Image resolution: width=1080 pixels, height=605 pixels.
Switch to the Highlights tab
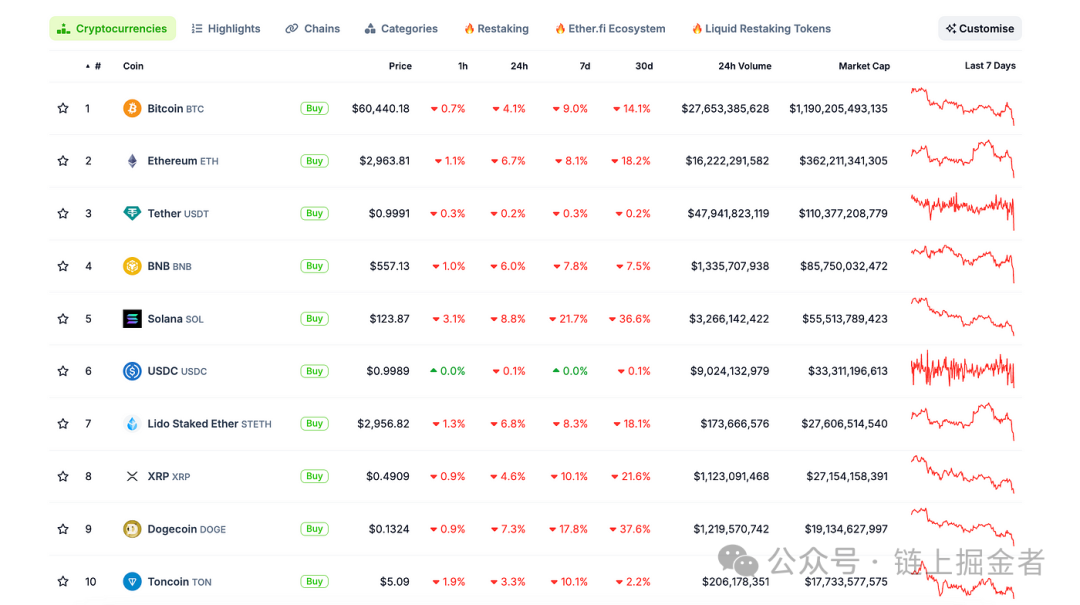(226, 29)
